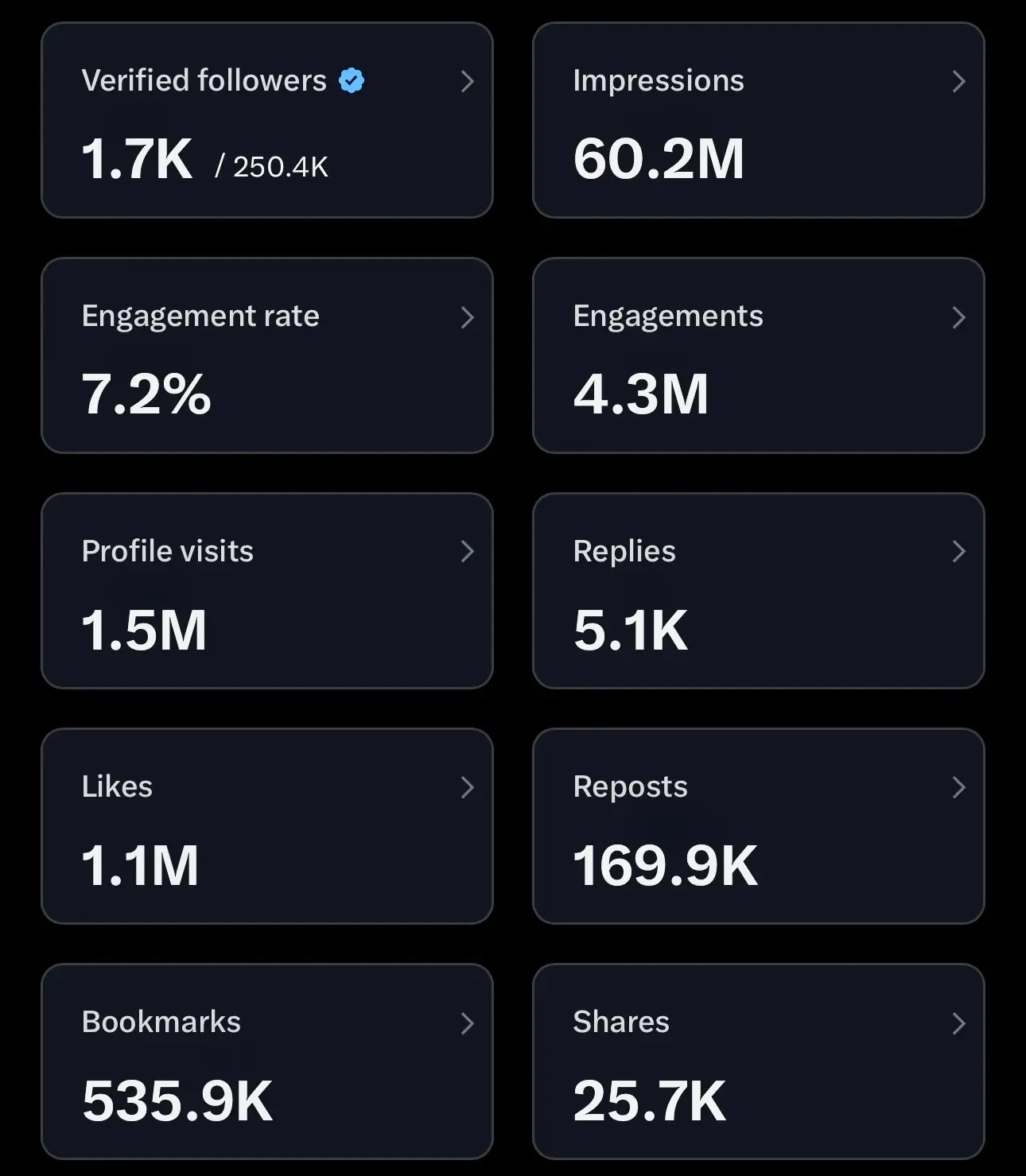Open Profile visits chevron arrow

468,552
